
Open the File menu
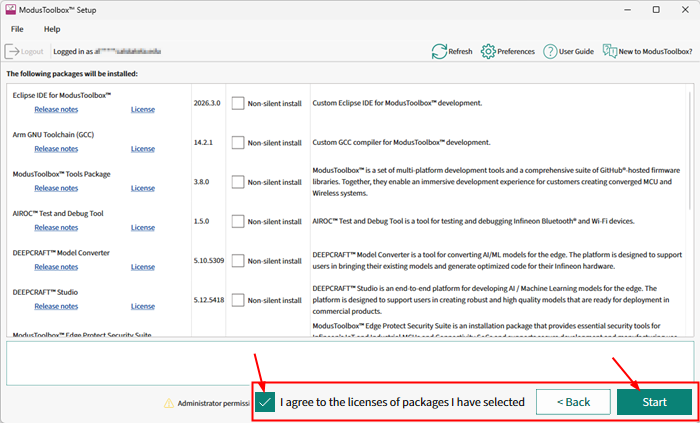[x=17, y=29]
